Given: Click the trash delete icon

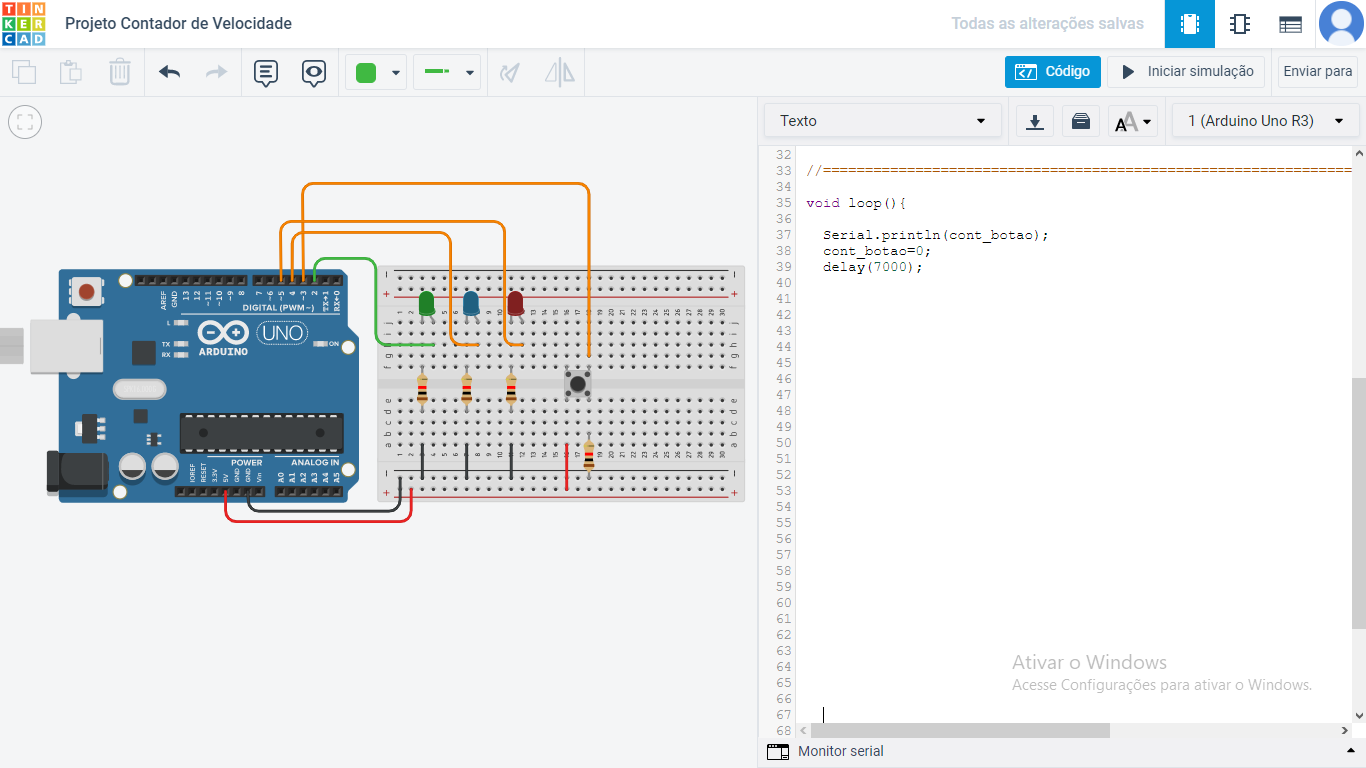Looking at the screenshot, I should coord(119,72).
